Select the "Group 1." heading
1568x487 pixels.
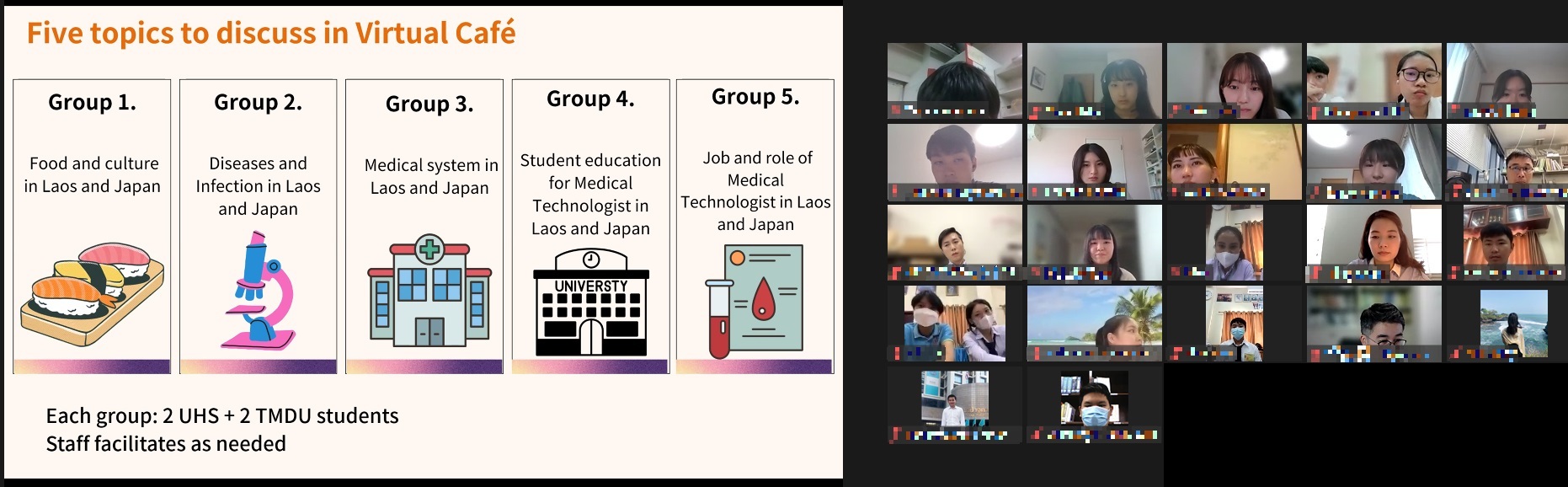(x=92, y=102)
